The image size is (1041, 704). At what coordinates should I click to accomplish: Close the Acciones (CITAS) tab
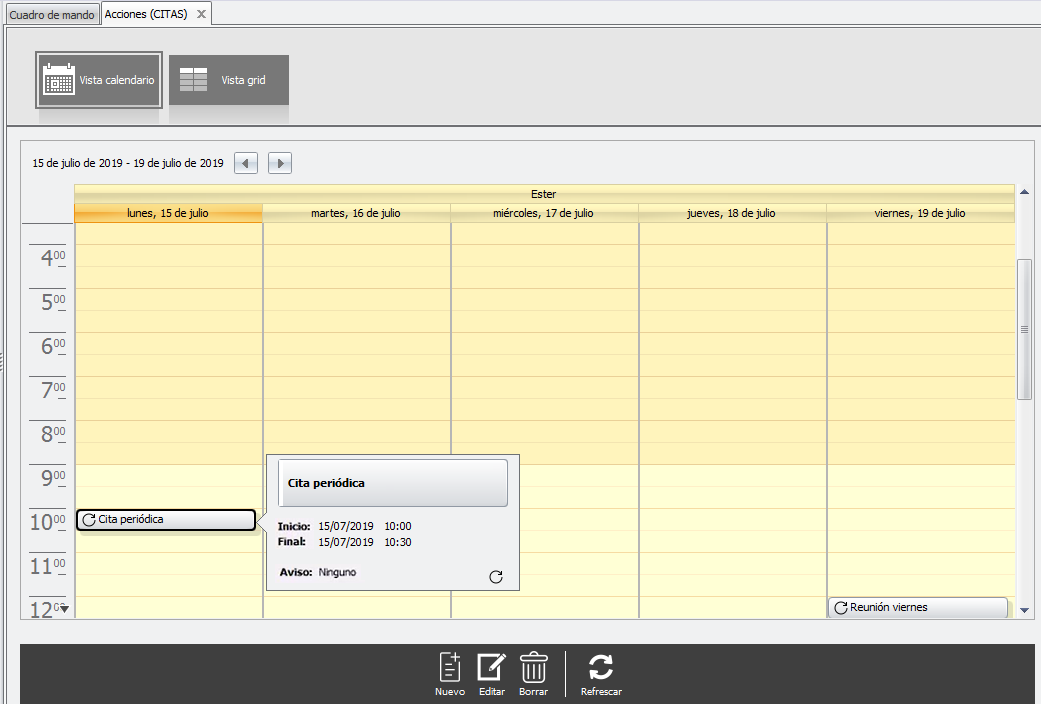tap(201, 14)
